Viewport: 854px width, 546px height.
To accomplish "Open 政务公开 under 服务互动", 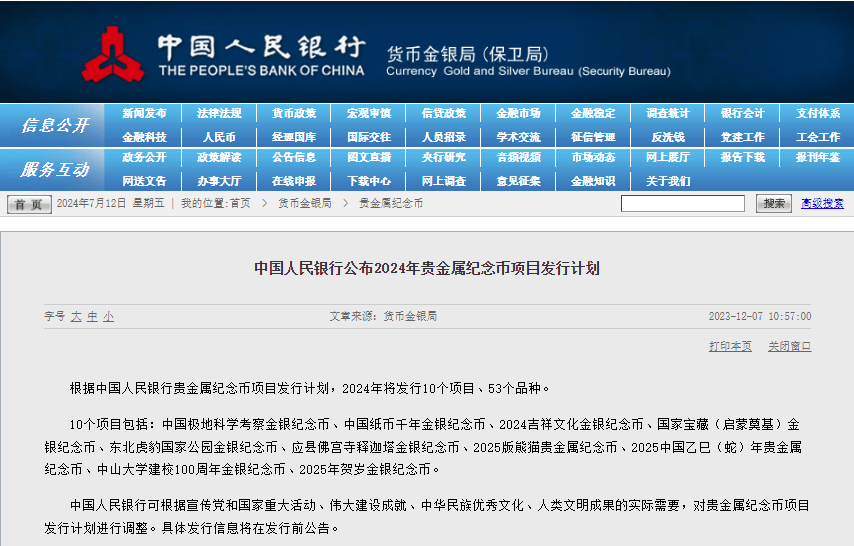I will coord(144,157).
